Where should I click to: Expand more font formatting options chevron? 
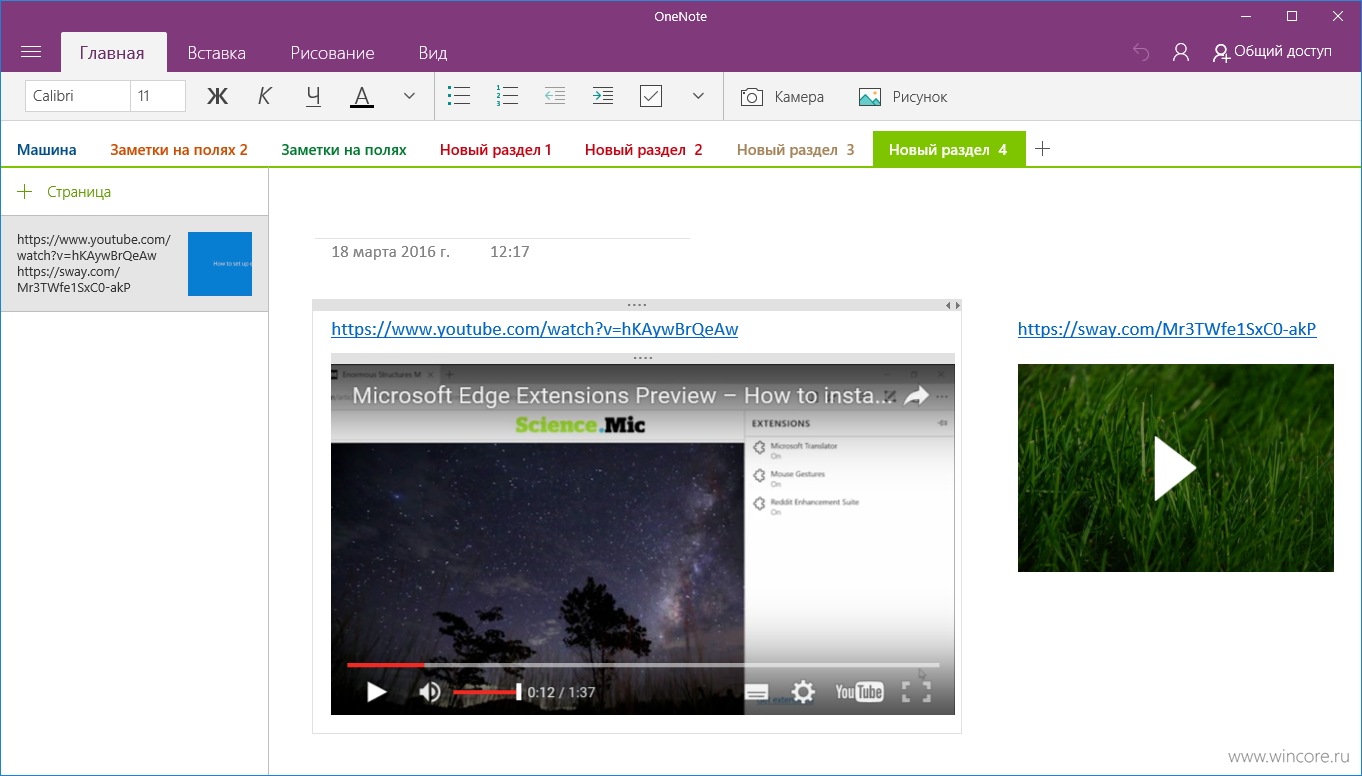(409, 96)
